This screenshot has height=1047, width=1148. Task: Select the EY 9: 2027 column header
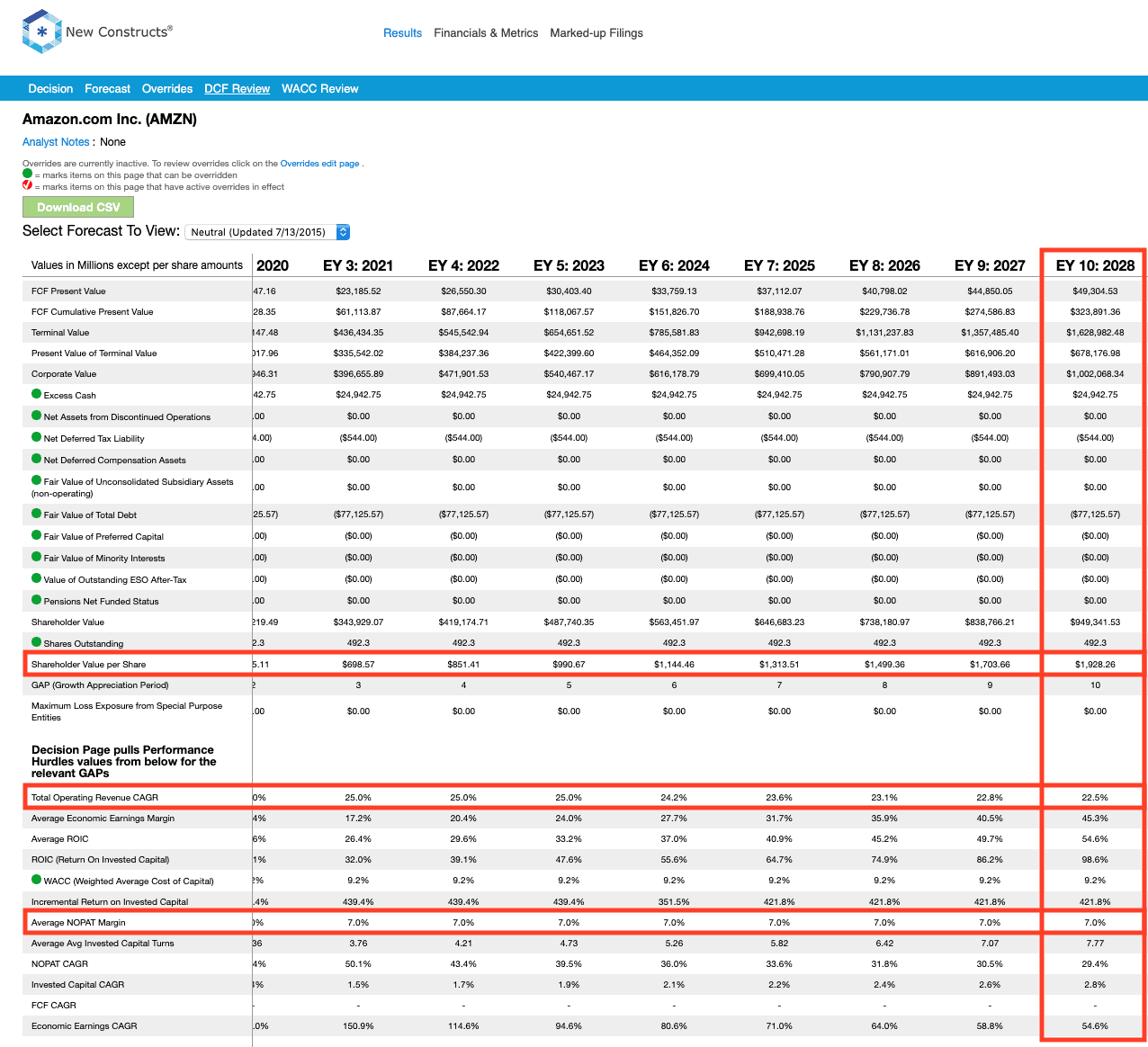(x=990, y=265)
